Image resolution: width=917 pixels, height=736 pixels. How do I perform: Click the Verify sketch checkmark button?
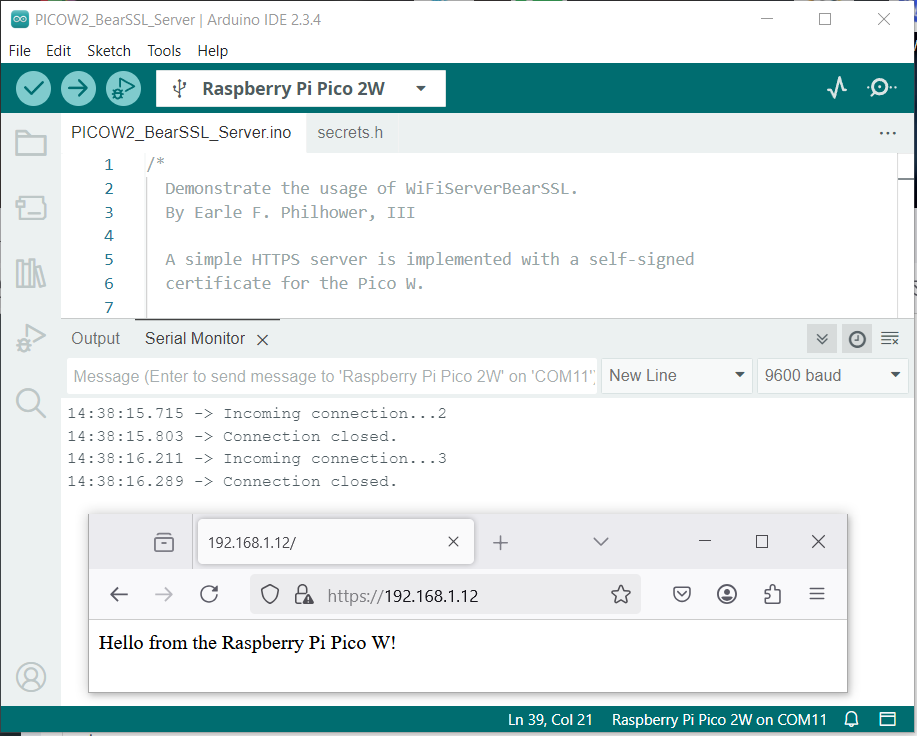tap(33, 88)
